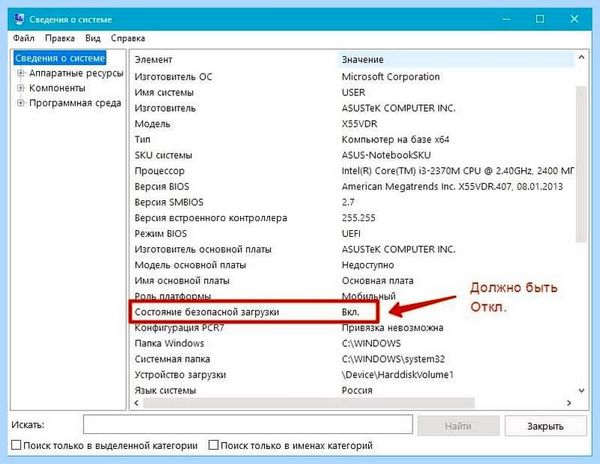Image resolution: width=600 pixels, height=464 pixels.
Task: Enable Поиск только в выделенной категории checkbox
Action: point(16,445)
